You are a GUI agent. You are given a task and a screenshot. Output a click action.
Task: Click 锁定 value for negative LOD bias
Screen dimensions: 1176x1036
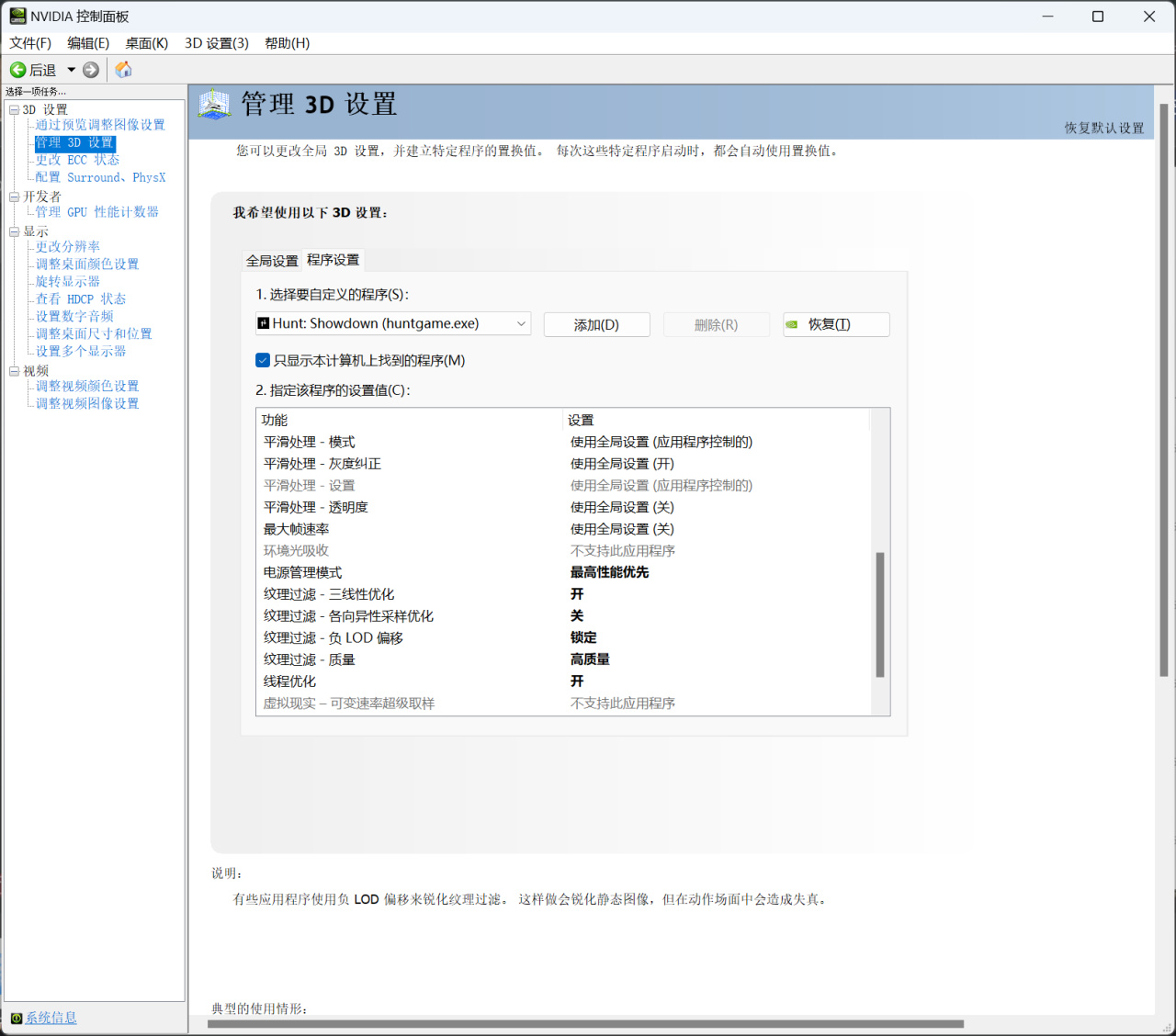click(x=583, y=637)
